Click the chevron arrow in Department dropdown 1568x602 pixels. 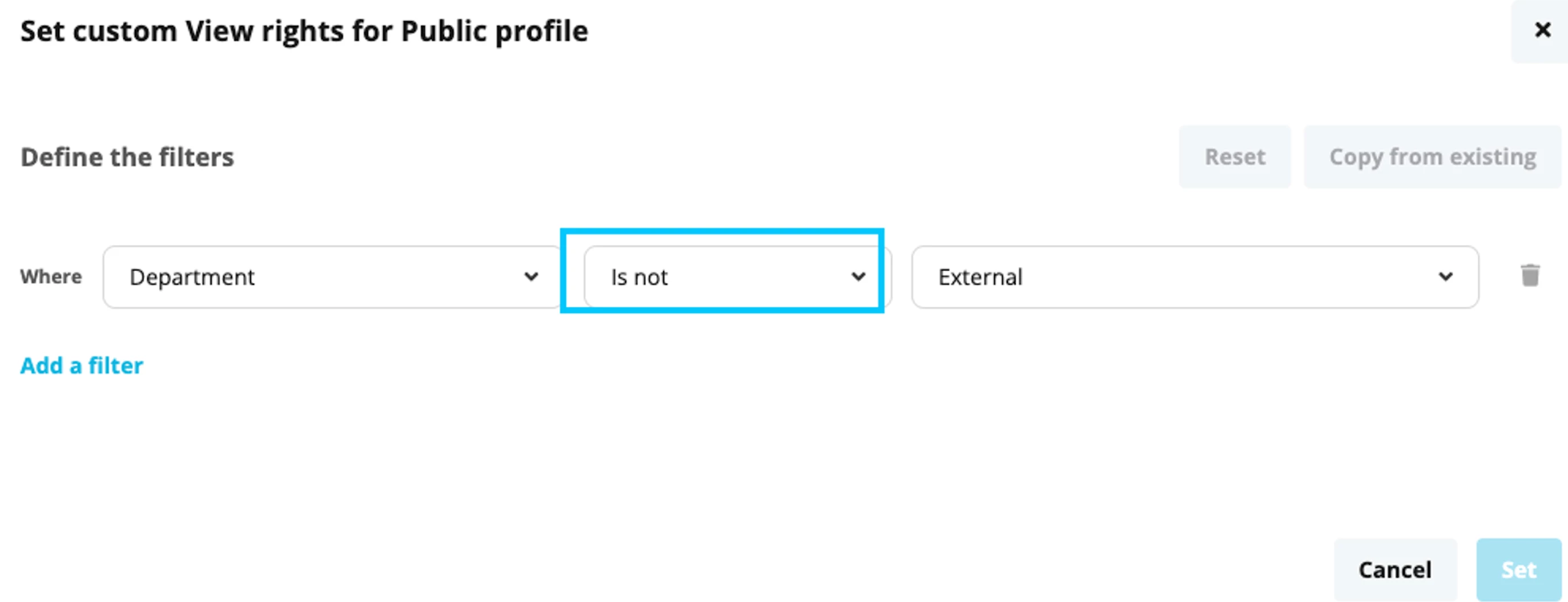pos(531,277)
